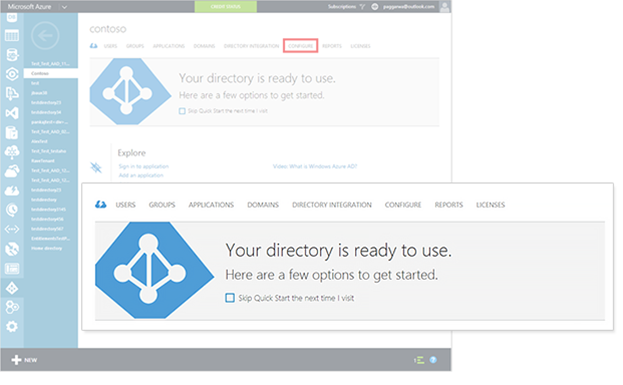This screenshot has height=385, width=623.
Task: Click the Subscriptions filter funnel icon
Action: (362, 6)
